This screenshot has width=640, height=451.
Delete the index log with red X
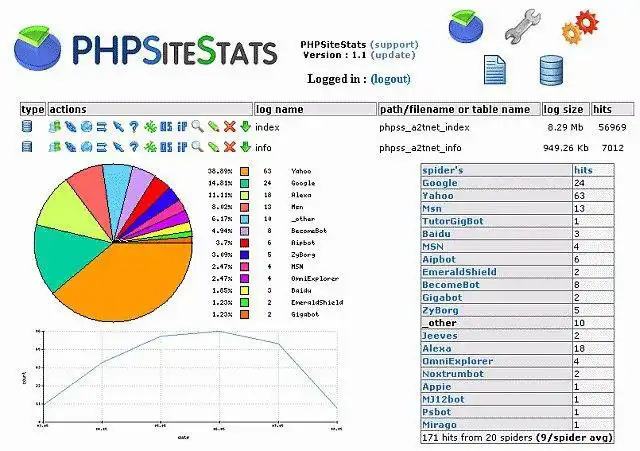(230, 127)
